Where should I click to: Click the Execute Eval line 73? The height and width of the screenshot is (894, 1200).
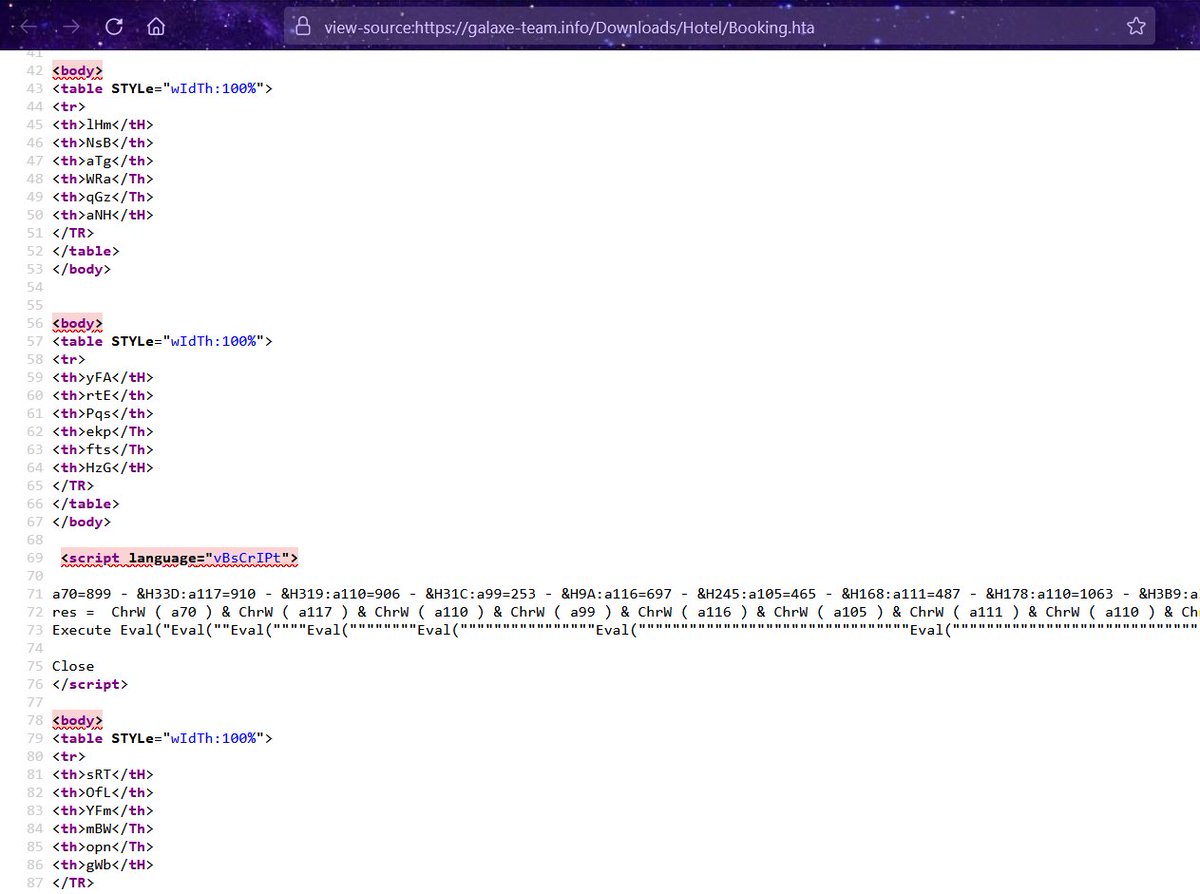(626, 629)
